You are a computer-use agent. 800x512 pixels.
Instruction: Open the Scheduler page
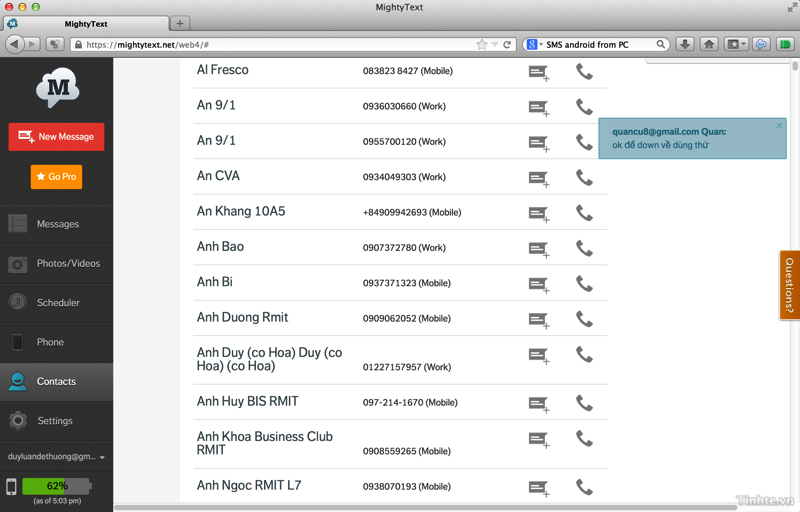click(x=57, y=302)
